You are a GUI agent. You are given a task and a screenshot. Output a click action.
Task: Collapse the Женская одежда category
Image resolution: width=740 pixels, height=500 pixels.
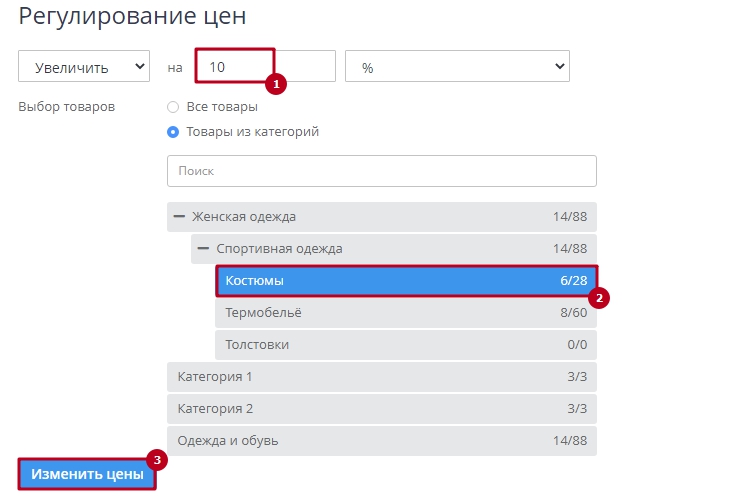pyautogui.click(x=180, y=217)
